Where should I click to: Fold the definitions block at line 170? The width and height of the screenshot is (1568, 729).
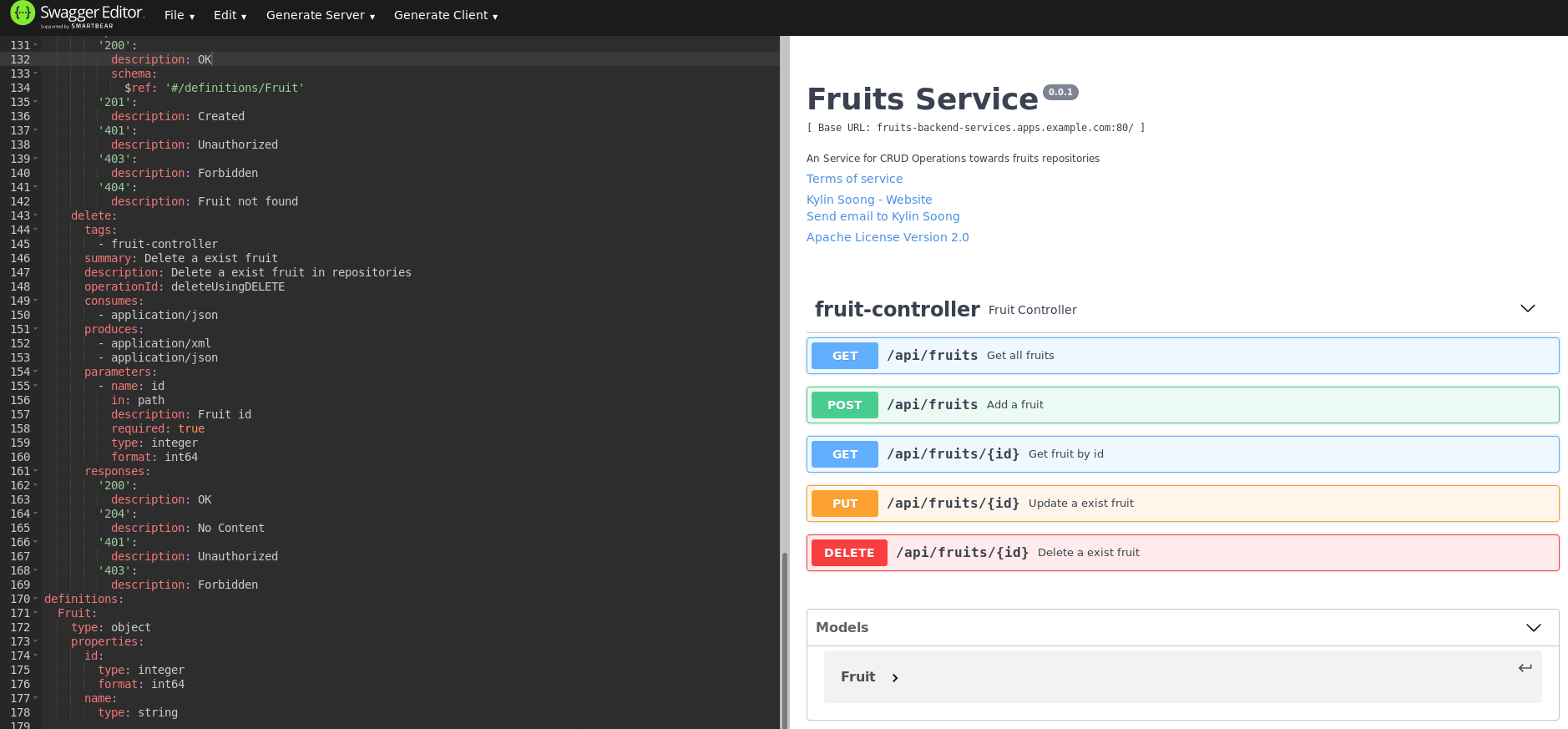36,599
